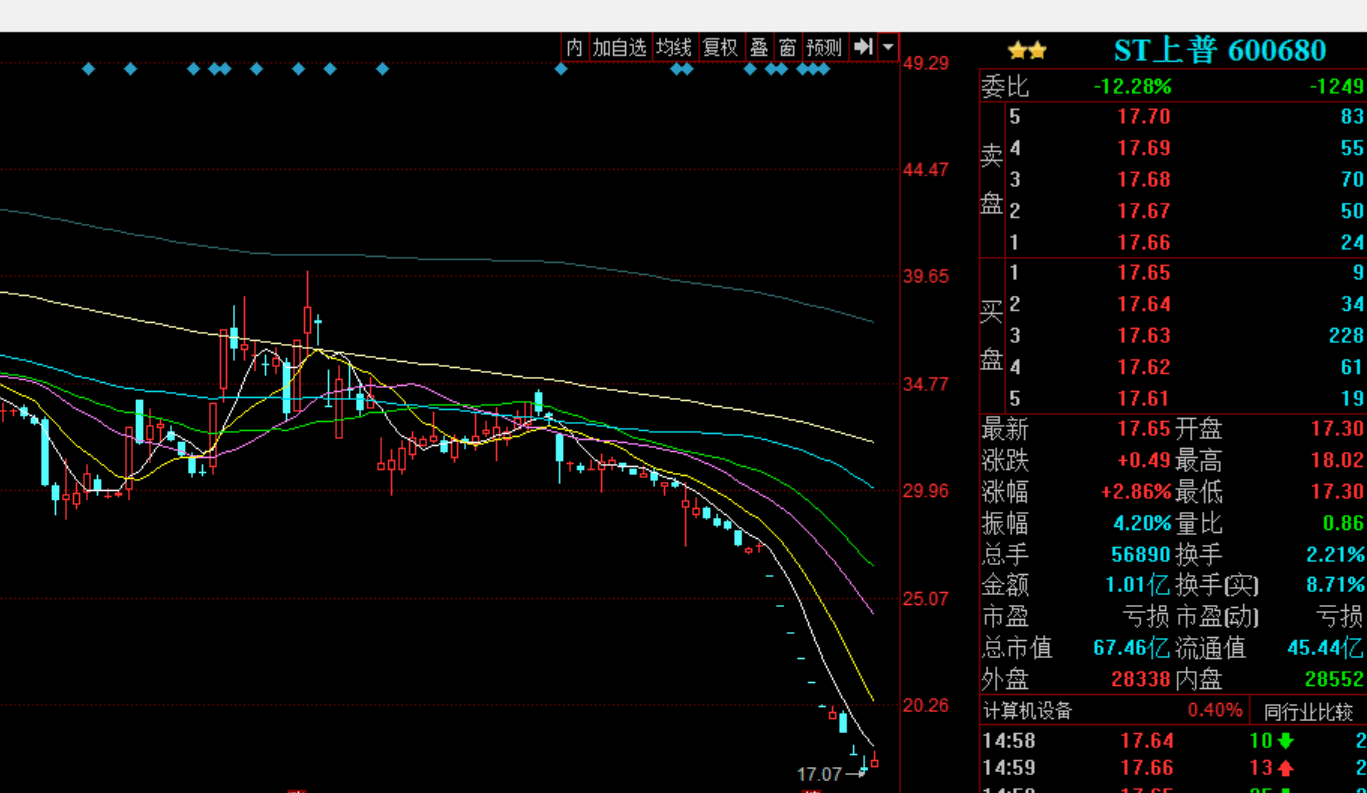
Task: Click the 金额 value 1.01亿
Action: (1137, 585)
